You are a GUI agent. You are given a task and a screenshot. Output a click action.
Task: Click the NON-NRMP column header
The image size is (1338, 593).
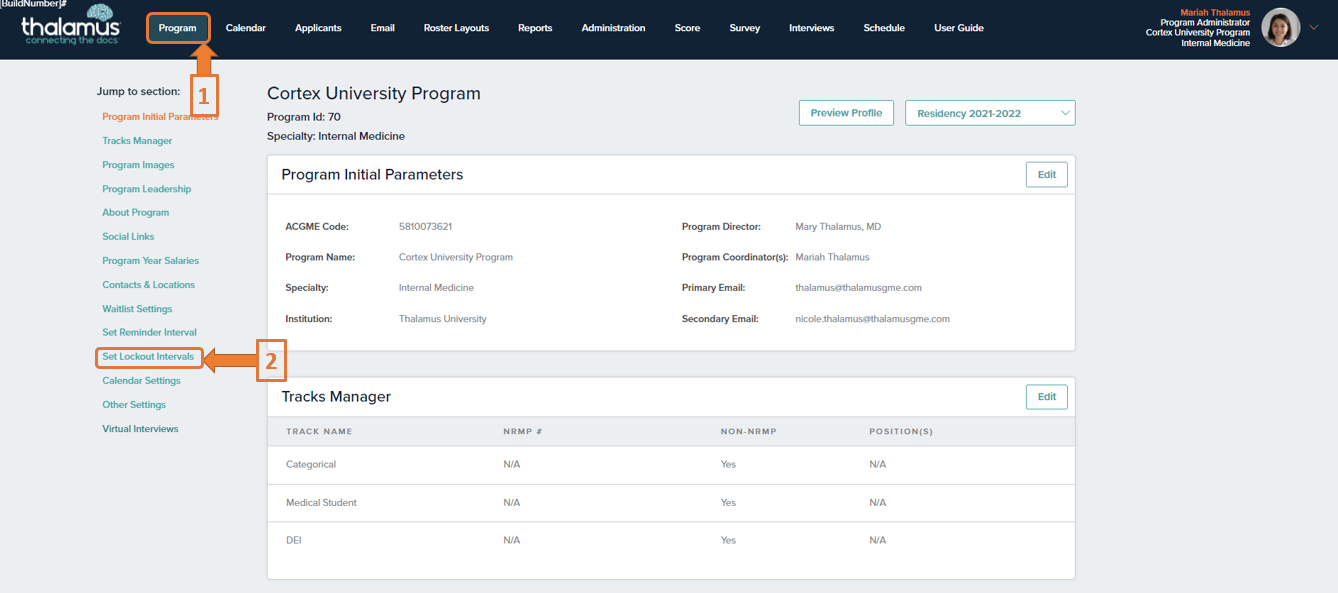coord(749,432)
